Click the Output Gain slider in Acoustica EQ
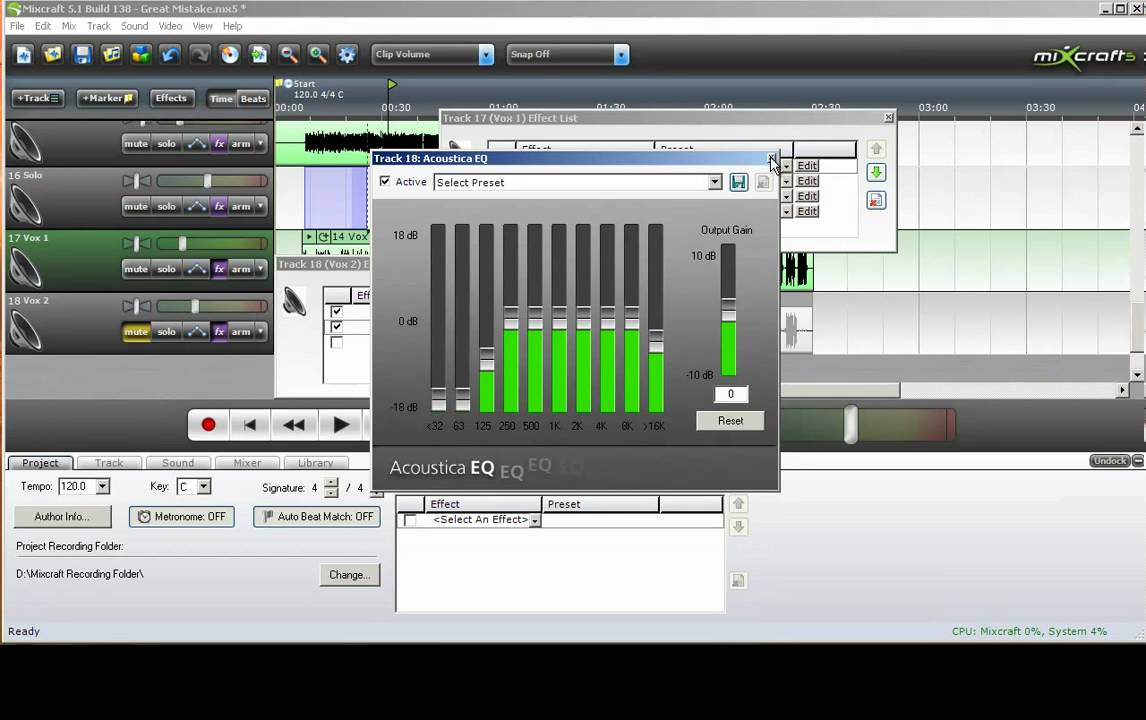Viewport: 1146px width, 720px height. [x=728, y=311]
